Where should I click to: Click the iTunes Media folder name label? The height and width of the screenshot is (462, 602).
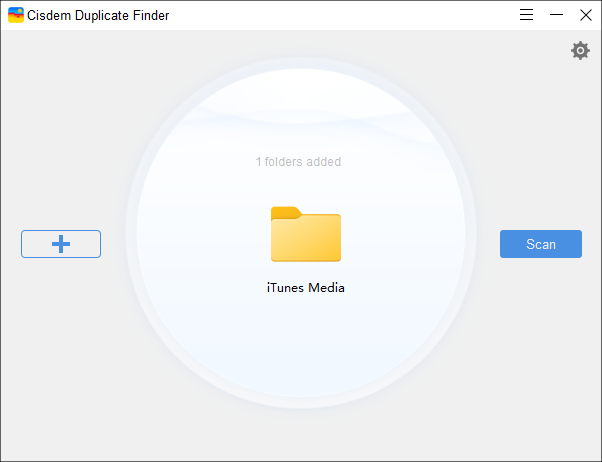pyautogui.click(x=305, y=288)
